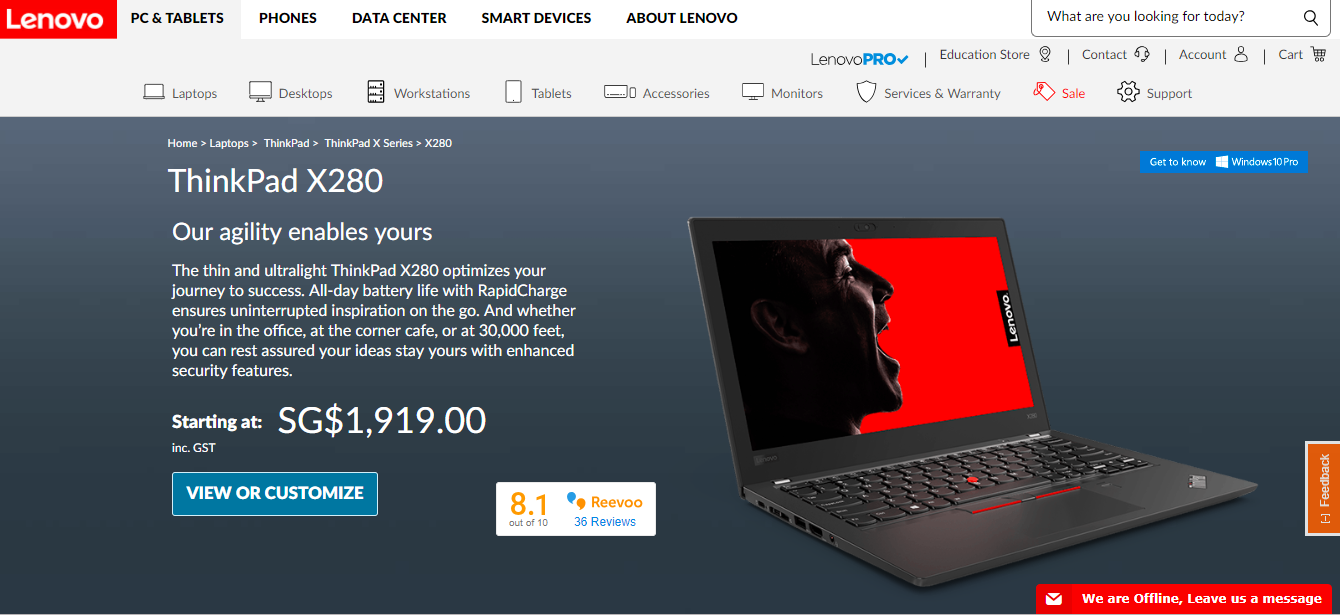Open the orange Feedback side tab

[x=1323, y=488]
